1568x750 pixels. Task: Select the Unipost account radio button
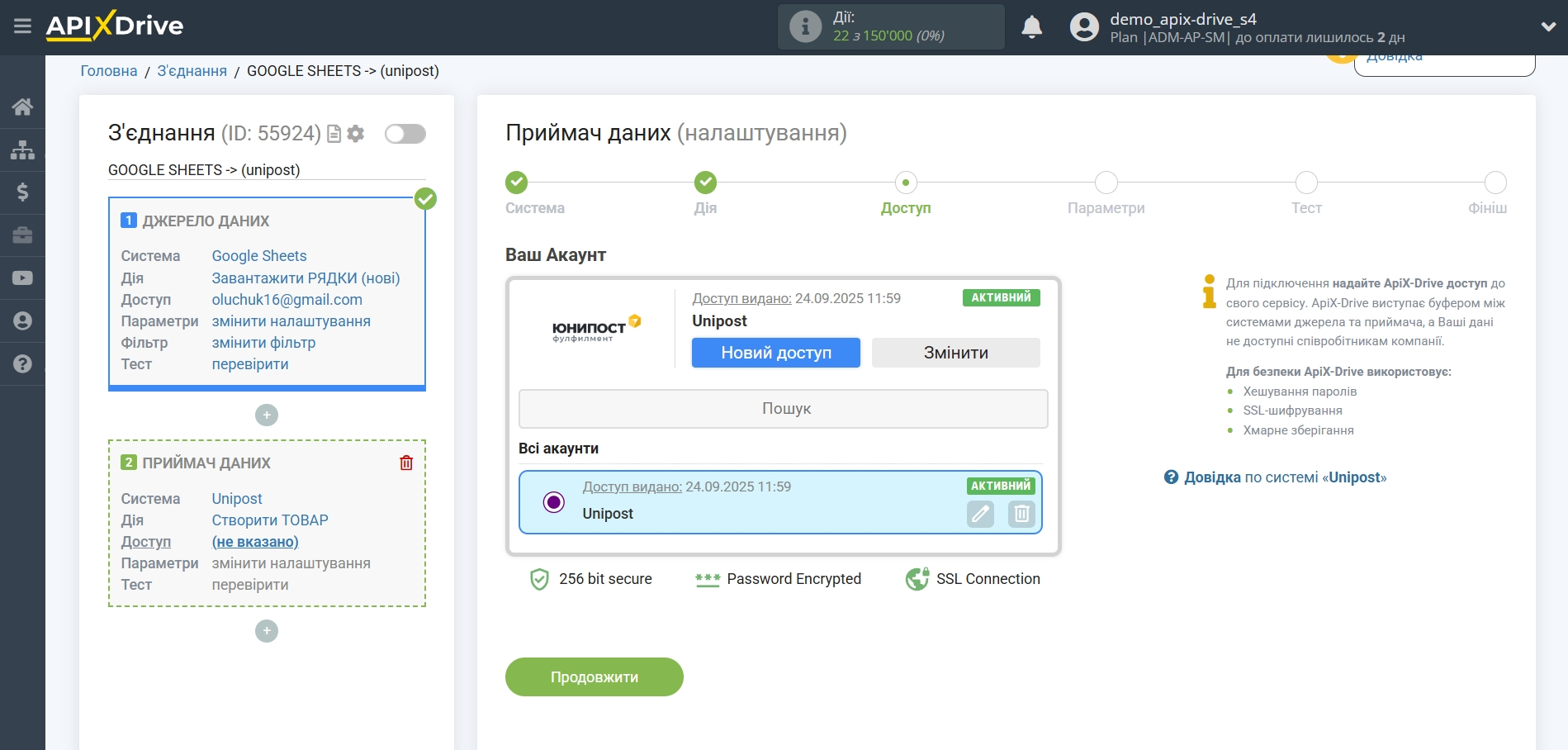554,501
